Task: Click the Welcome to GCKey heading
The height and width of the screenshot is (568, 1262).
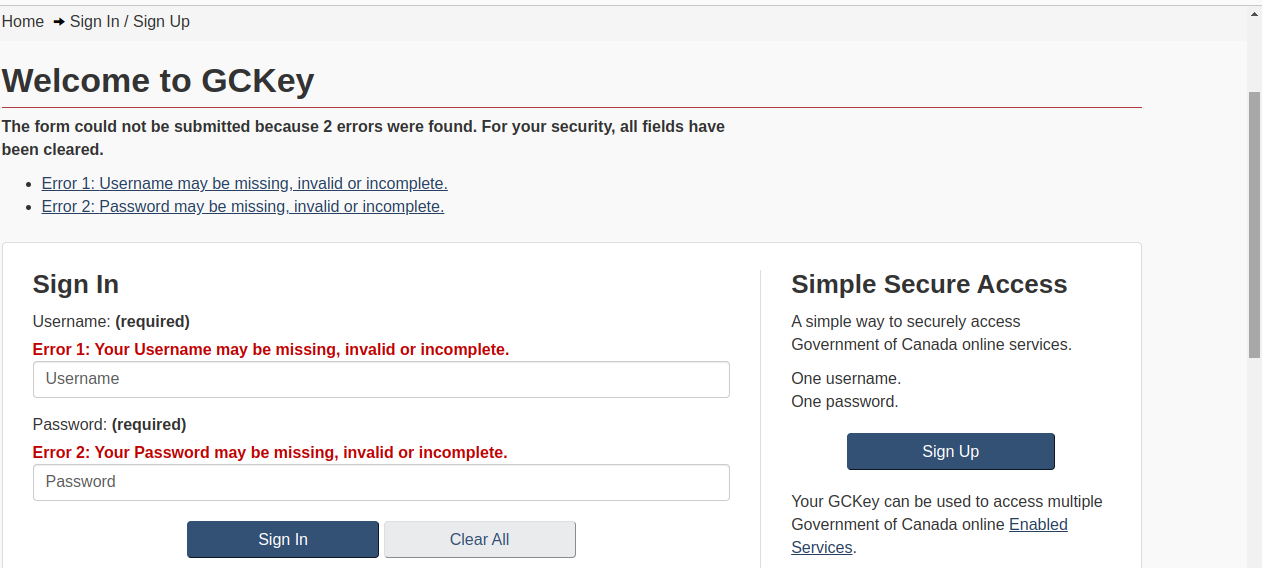Action: click(x=158, y=80)
